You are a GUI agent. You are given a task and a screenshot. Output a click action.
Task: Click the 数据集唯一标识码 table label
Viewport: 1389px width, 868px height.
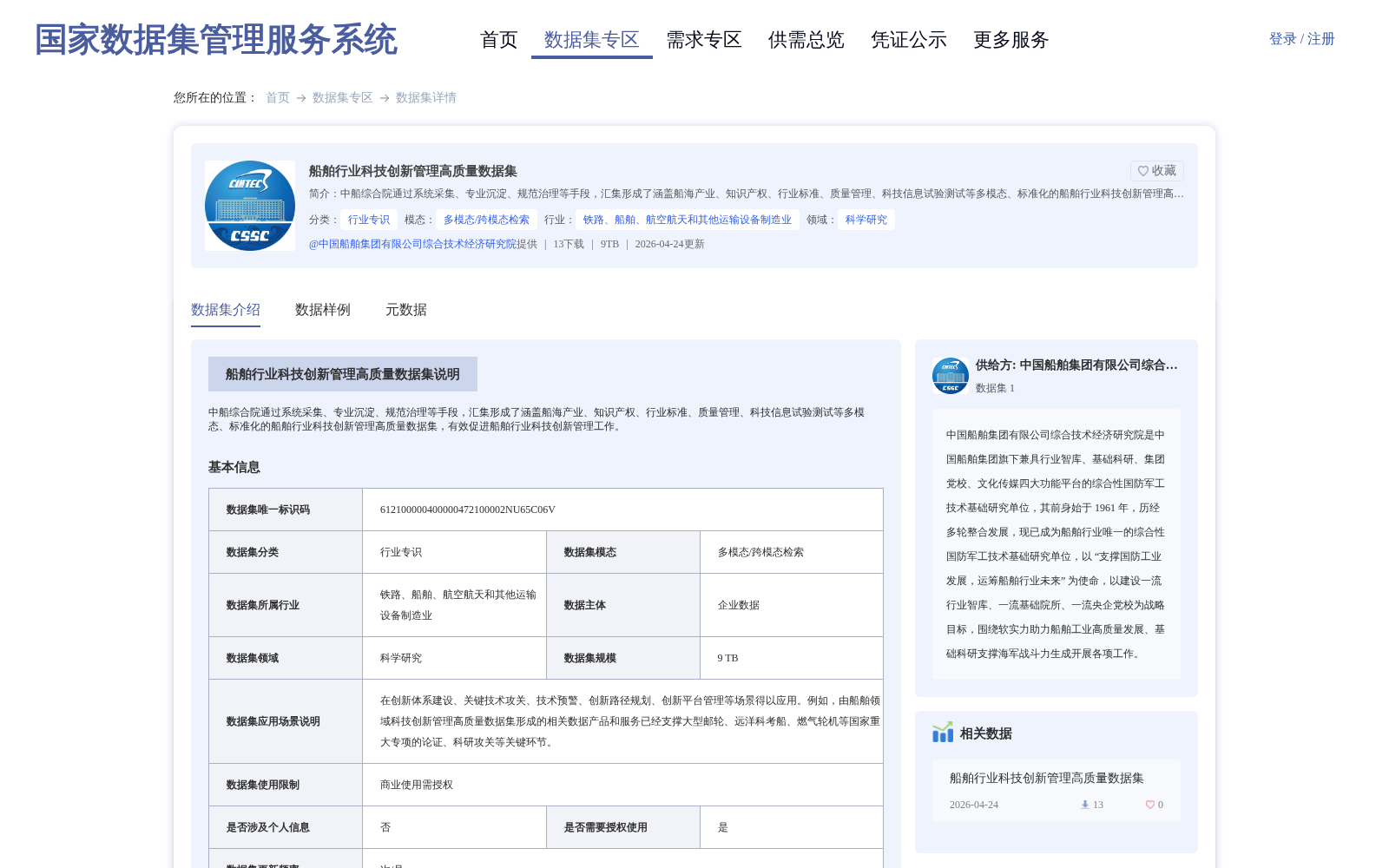coord(268,510)
